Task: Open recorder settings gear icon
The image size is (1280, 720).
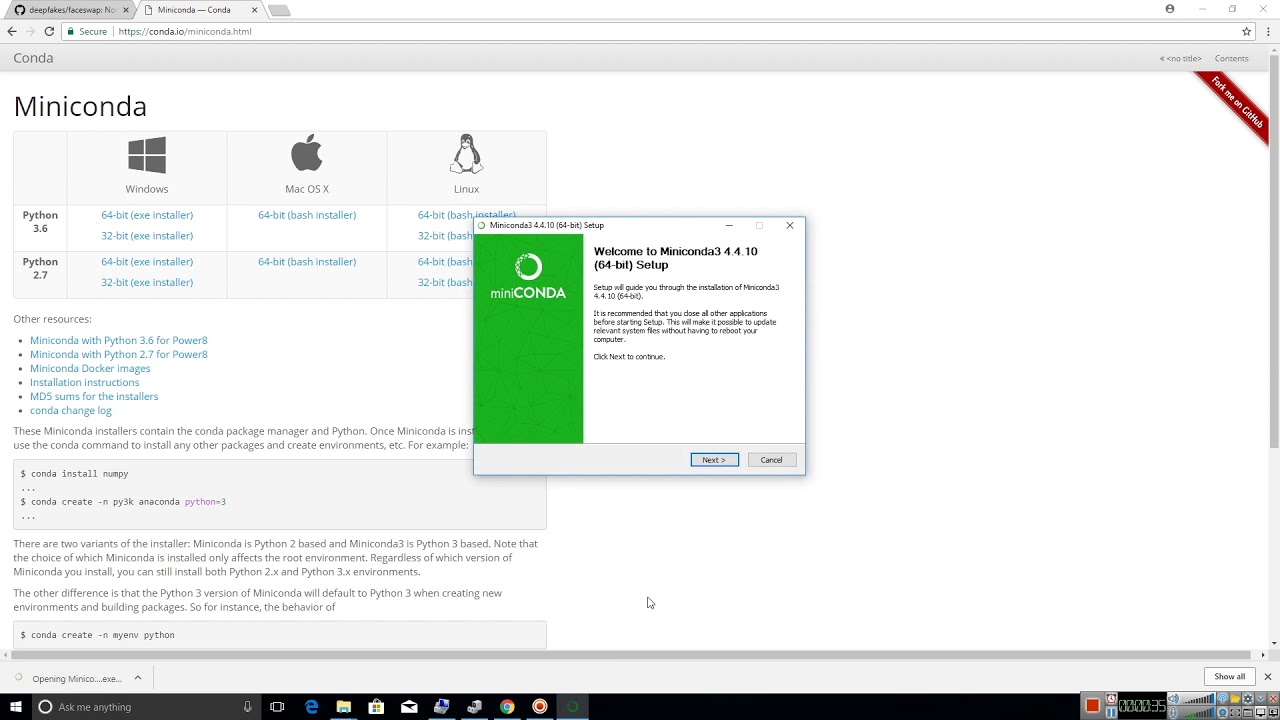Action: (1248, 698)
